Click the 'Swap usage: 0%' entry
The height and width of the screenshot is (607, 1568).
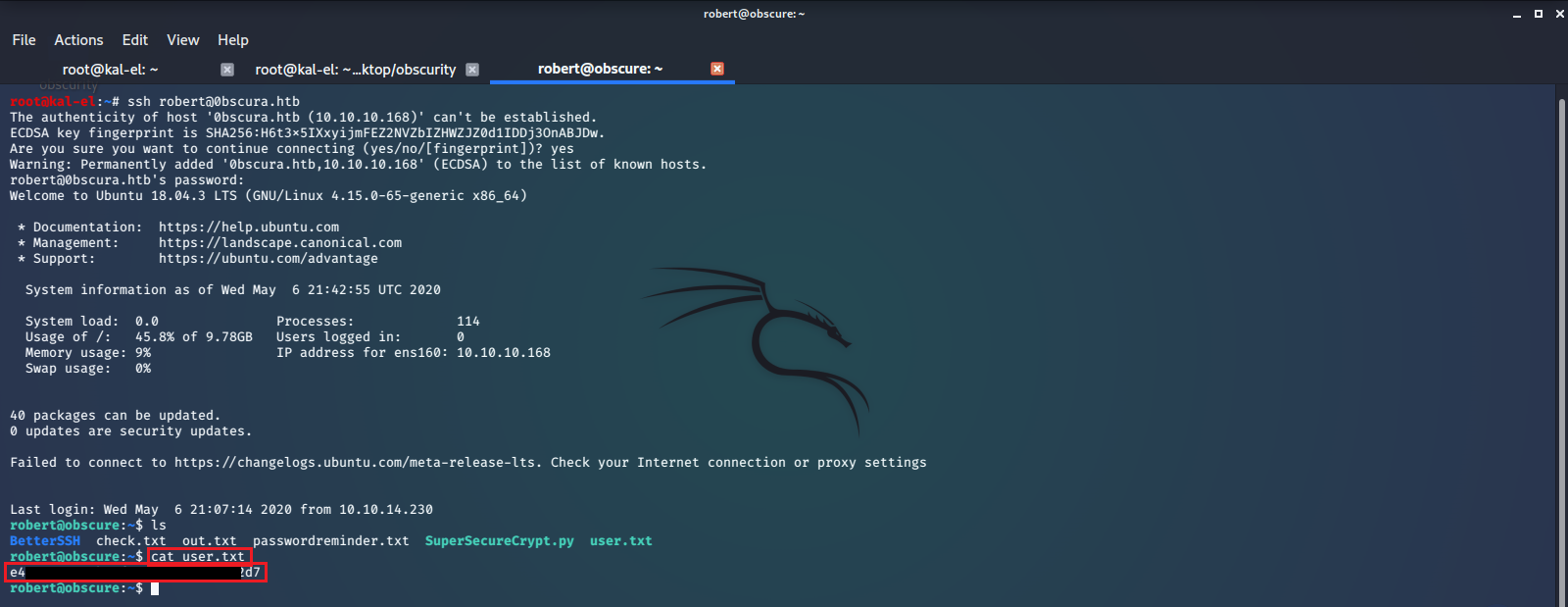[x=88, y=369]
